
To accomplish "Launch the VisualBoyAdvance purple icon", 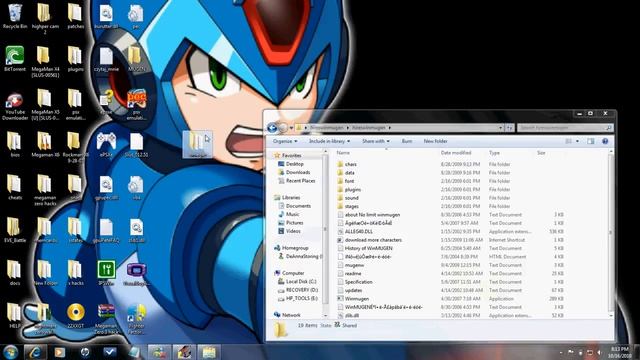I will pos(136,273).
